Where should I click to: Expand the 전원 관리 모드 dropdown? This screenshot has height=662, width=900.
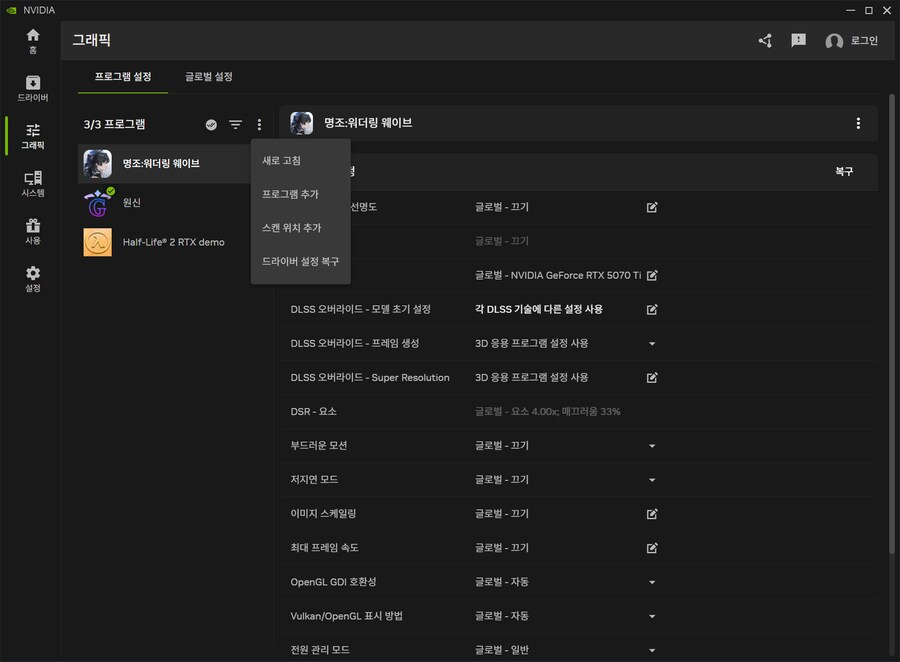652,651
